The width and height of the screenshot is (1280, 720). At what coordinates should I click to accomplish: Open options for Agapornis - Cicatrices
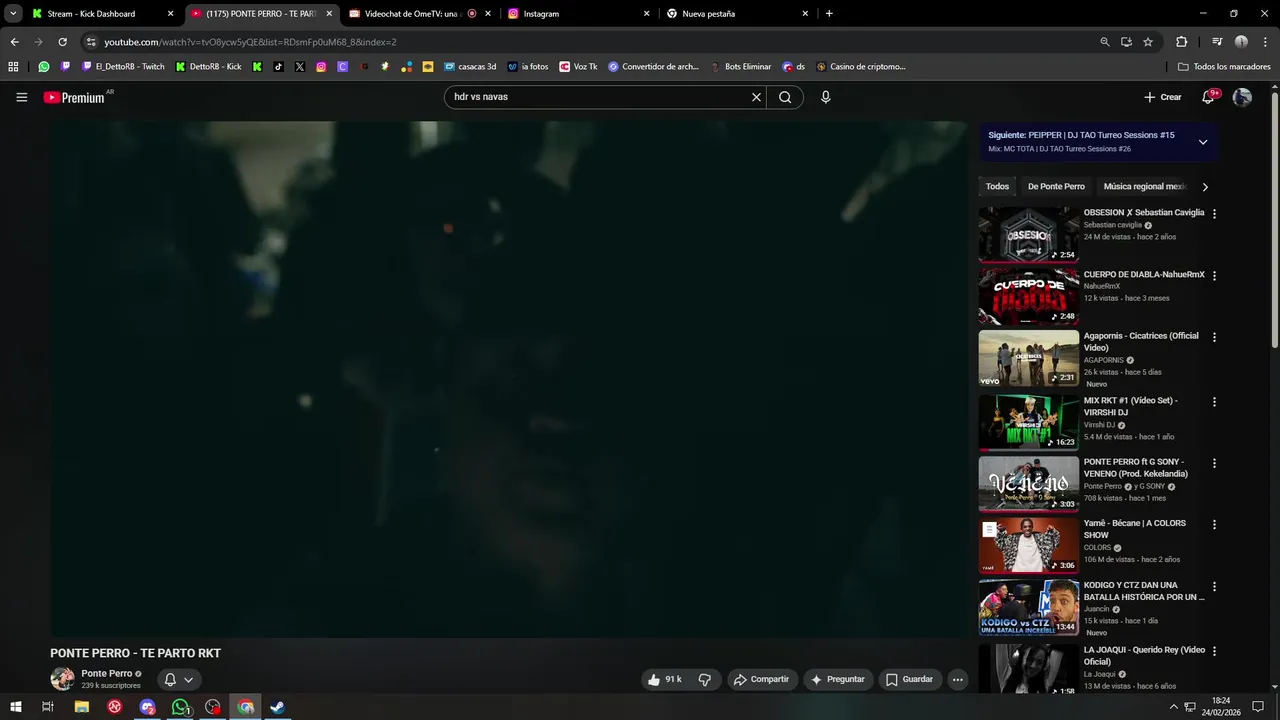1214,337
